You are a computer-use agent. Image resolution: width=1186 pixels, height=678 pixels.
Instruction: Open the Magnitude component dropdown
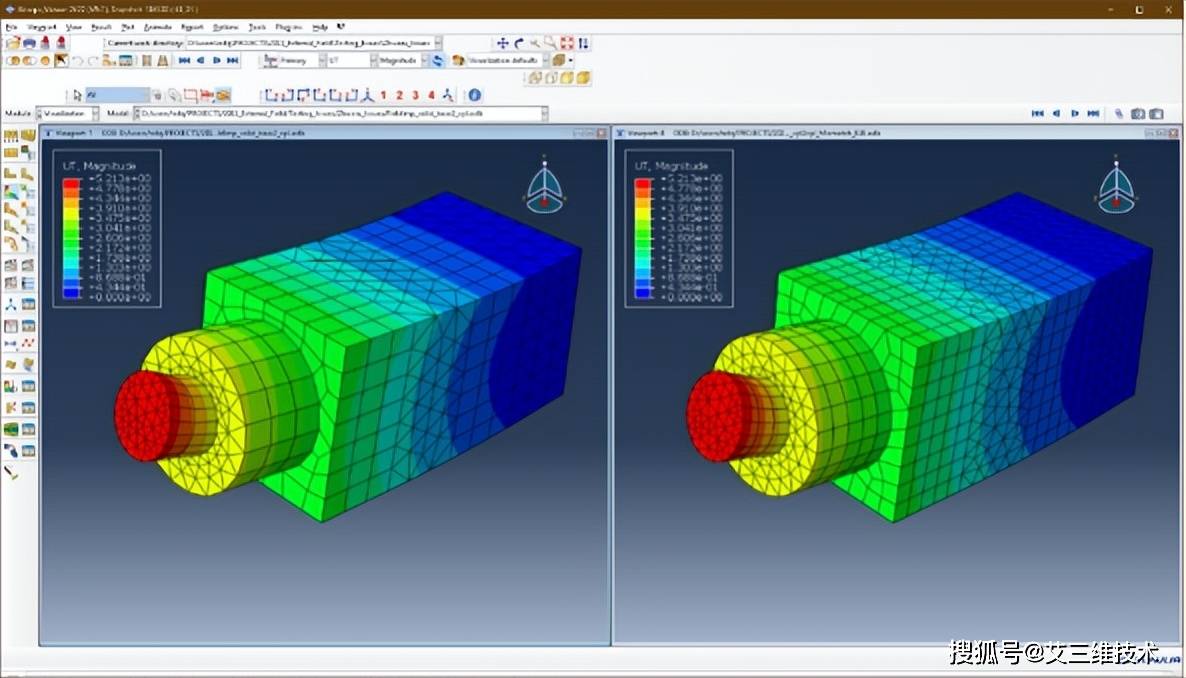point(424,61)
